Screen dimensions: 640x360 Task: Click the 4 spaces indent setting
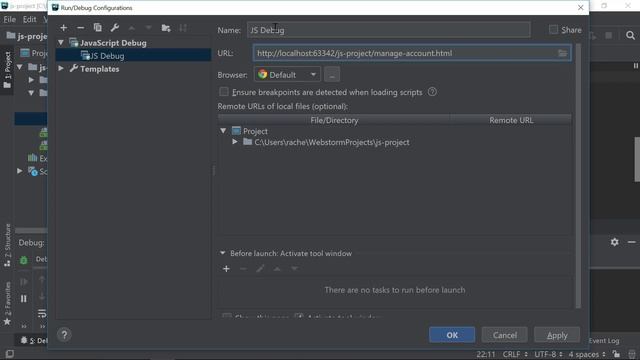[587, 354]
